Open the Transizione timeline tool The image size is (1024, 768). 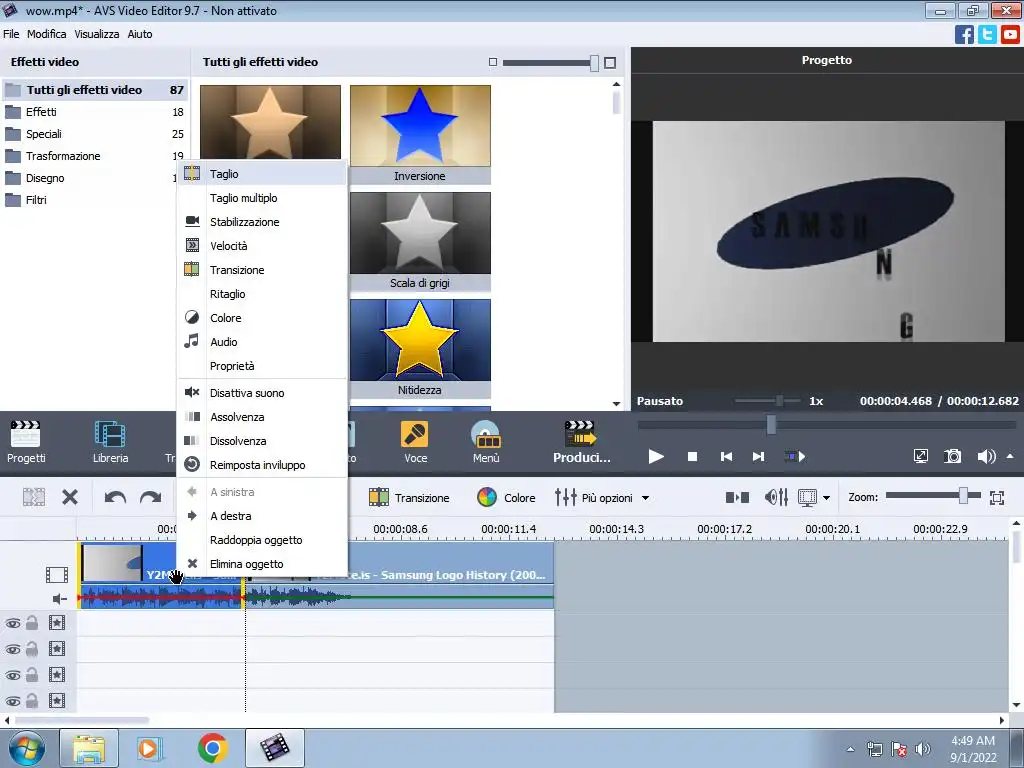click(x=409, y=498)
